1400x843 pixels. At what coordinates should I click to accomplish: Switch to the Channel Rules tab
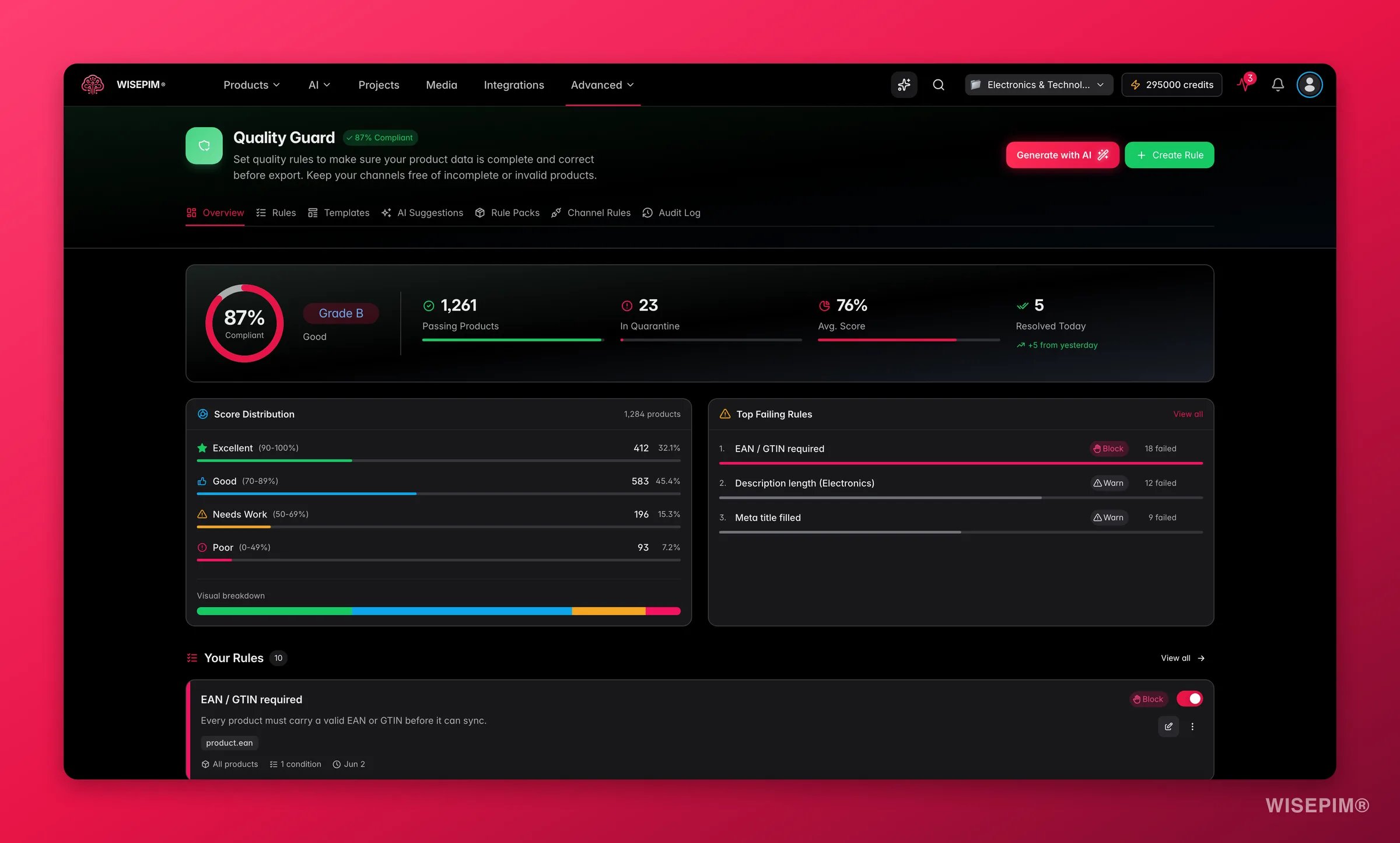coord(591,212)
